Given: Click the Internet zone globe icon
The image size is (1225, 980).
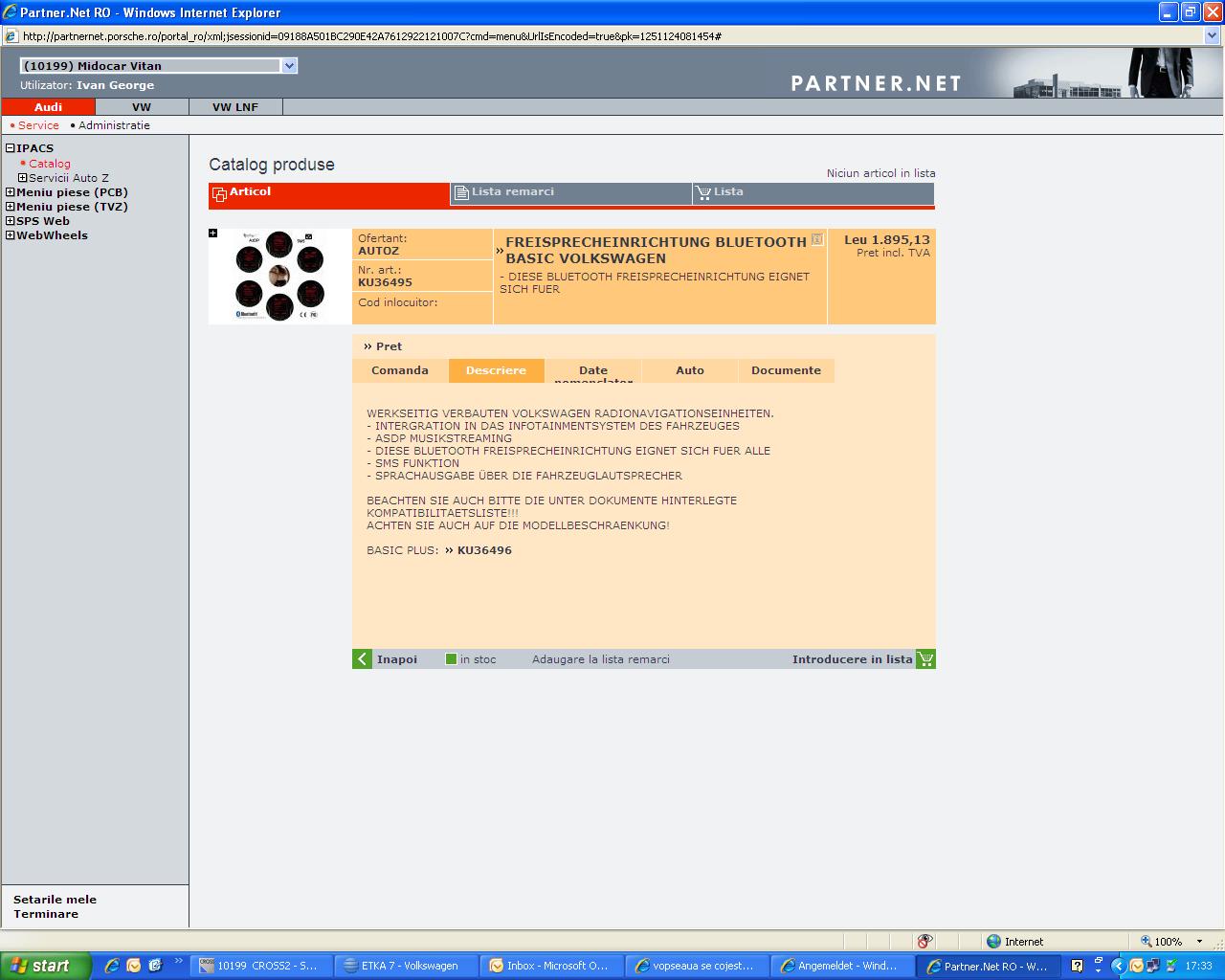Looking at the screenshot, I should (x=993, y=942).
